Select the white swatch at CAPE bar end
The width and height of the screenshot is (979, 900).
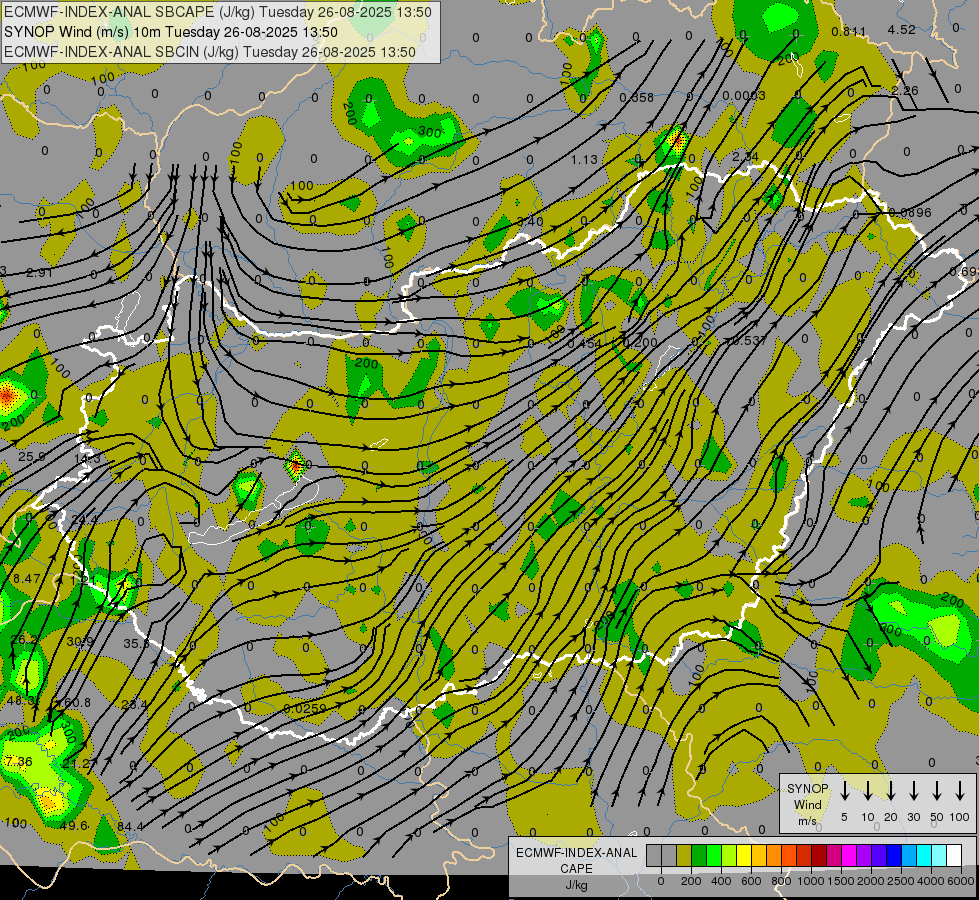pos(954,856)
